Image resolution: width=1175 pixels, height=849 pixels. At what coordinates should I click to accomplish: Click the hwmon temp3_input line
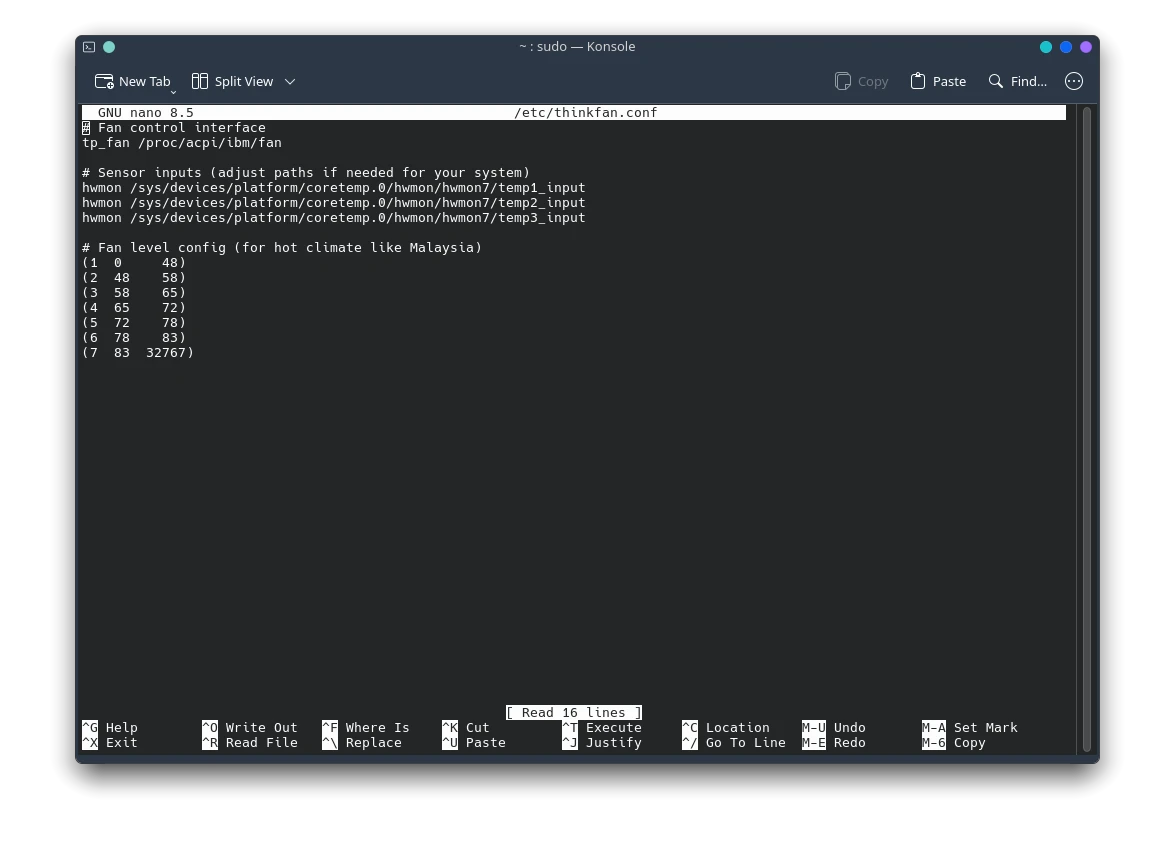(333, 217)
